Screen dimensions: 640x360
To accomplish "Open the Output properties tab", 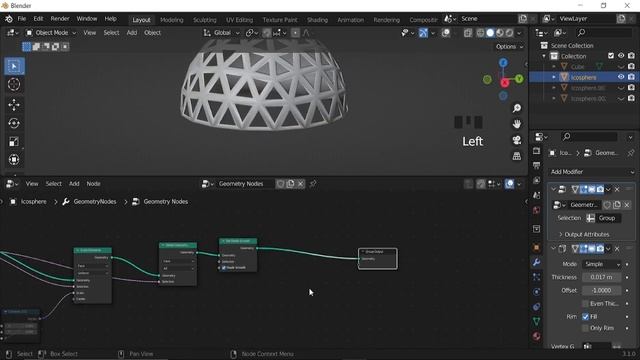I will [x=536, y=166].
